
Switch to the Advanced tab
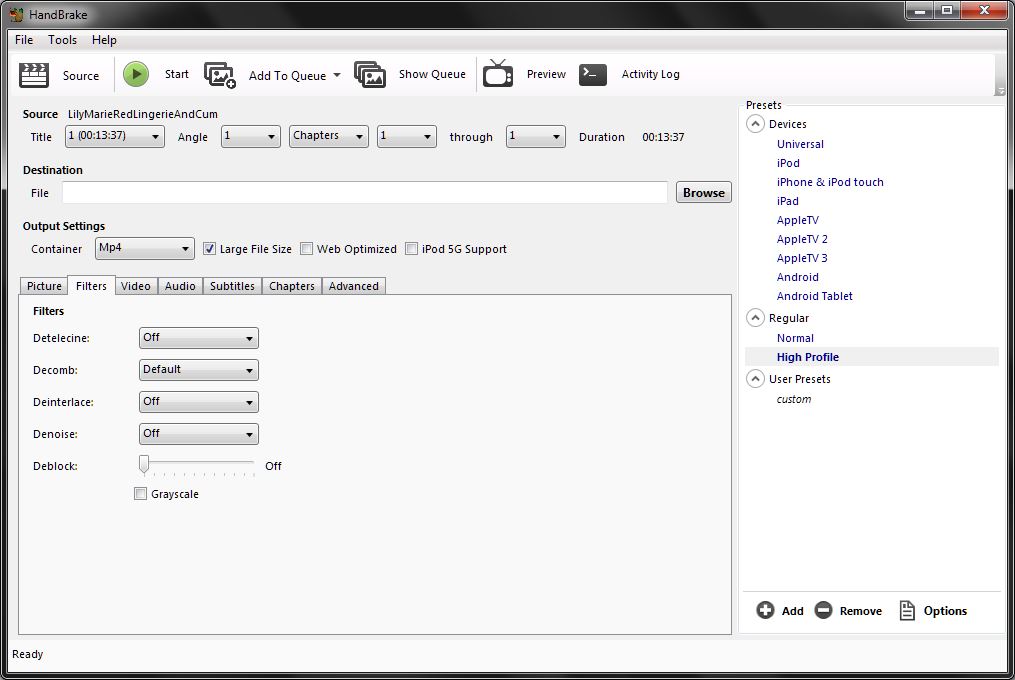(x=353, y=286)
